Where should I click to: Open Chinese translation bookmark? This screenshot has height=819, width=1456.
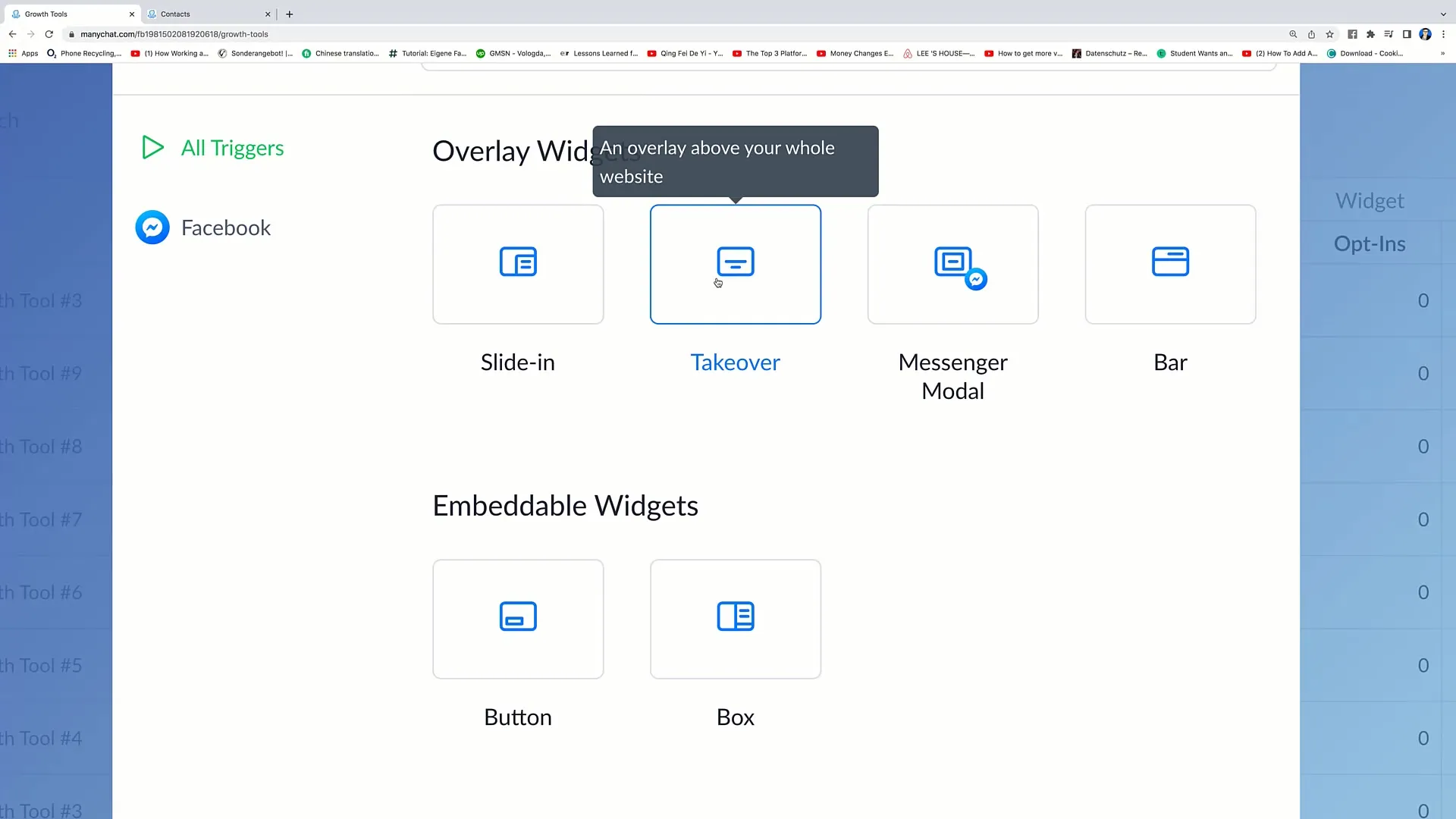coord(340,53)
